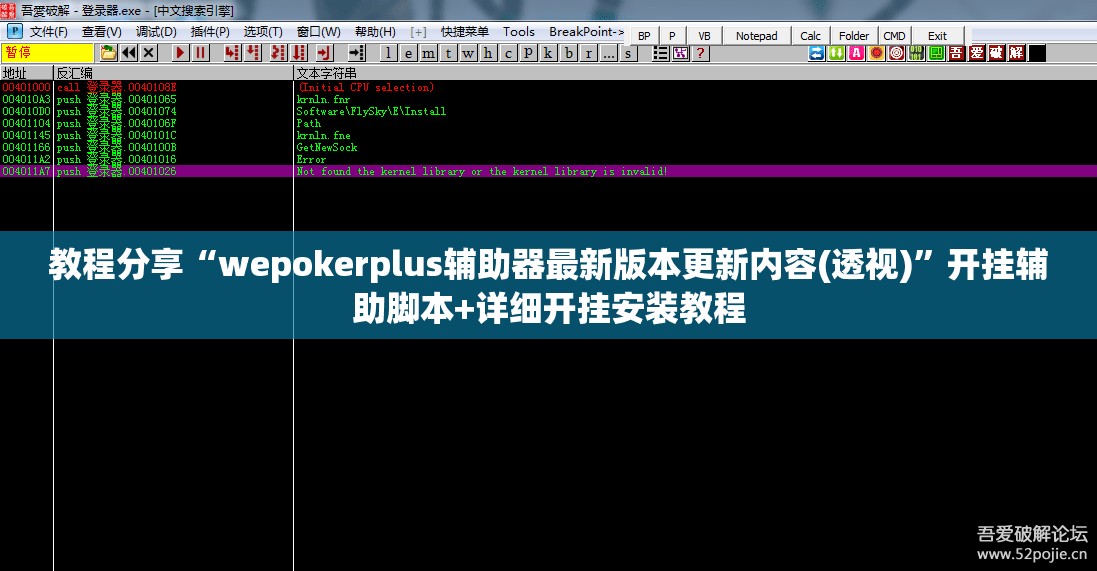The width and height of the screenshot is (1097, 571).
Task: Click the Open file folder icon
Action: pos(108,52)
